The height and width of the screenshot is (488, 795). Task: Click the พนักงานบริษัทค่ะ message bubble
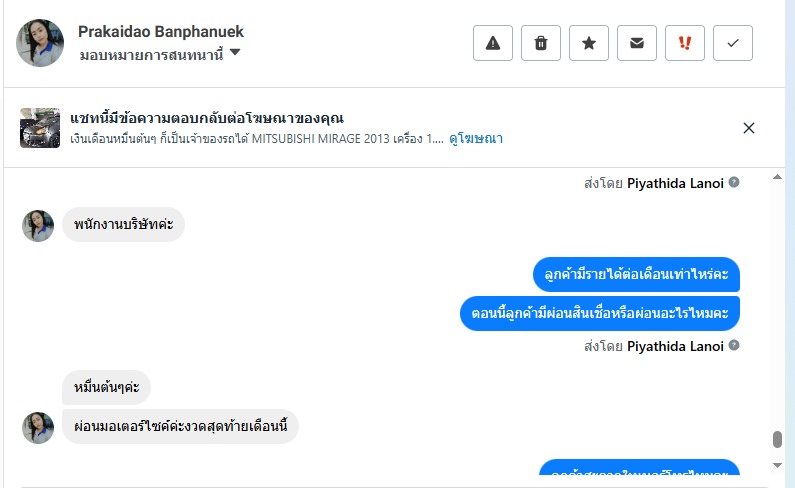pos(123,224)
